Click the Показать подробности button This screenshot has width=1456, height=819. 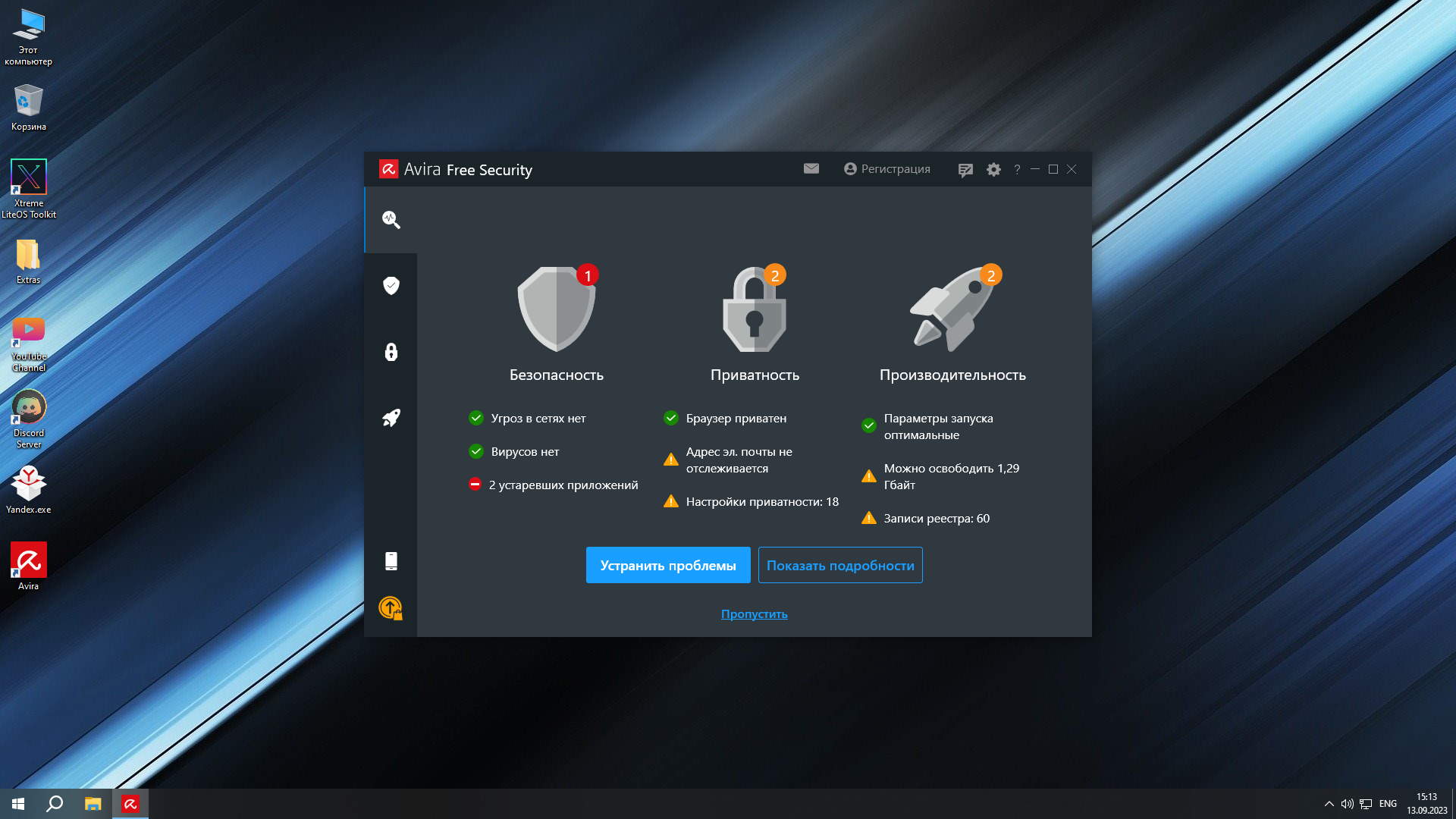pyautogui.click(x=840, y=566)
